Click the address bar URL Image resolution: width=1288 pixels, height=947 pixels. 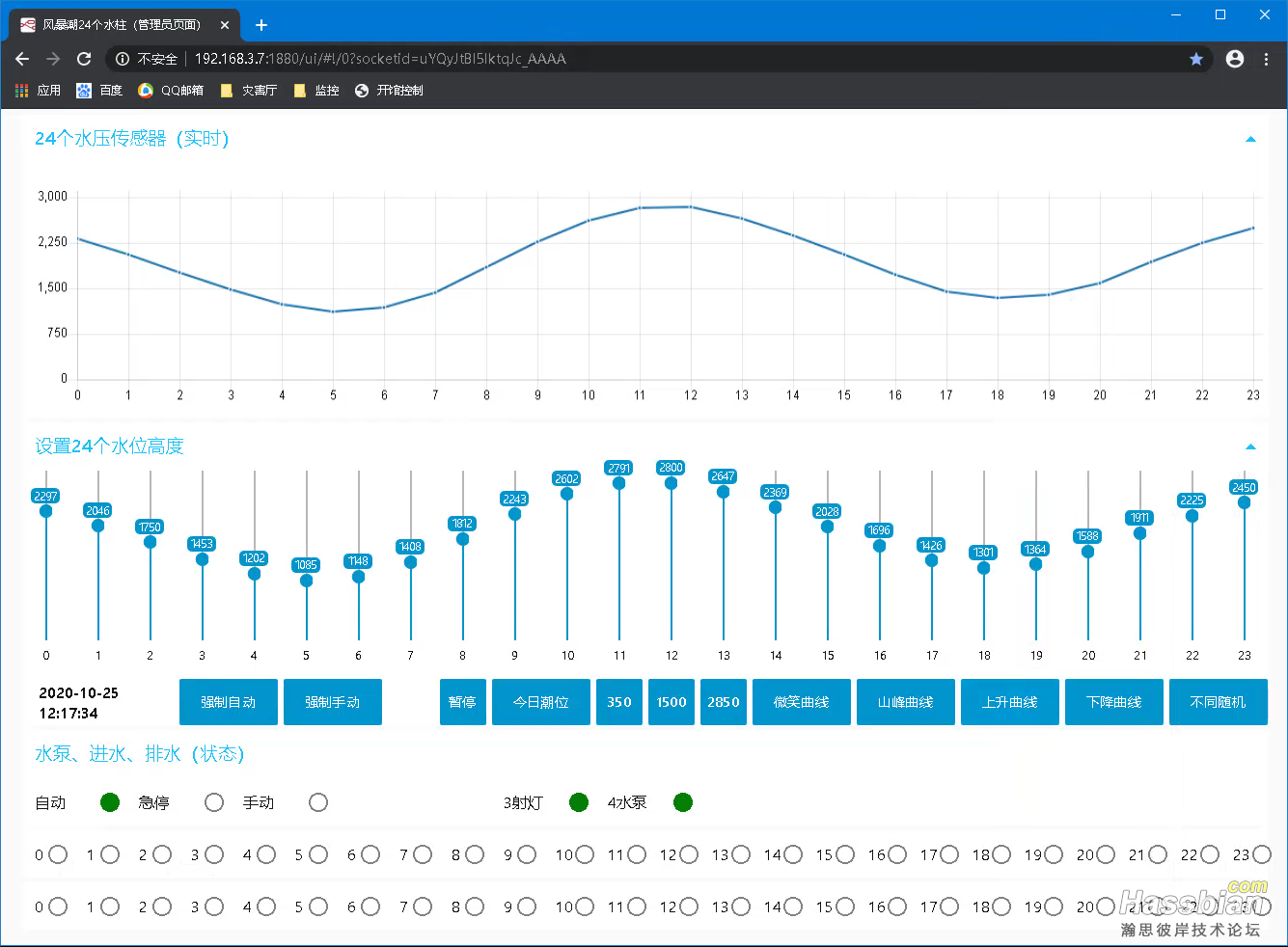point(380,59)
